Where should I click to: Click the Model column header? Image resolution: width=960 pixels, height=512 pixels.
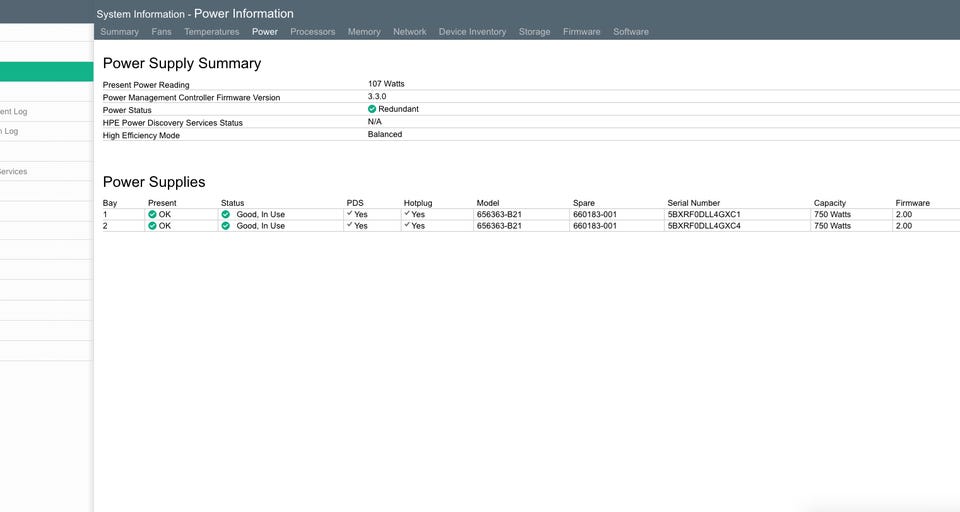click(x=488, y=203)
